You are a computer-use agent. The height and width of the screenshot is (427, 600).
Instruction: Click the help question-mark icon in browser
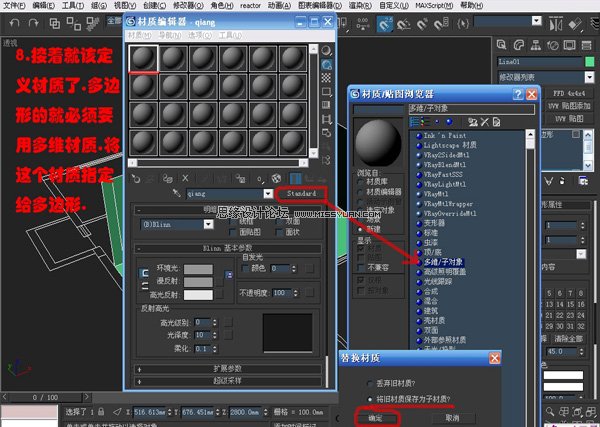(x=517, y=93)
